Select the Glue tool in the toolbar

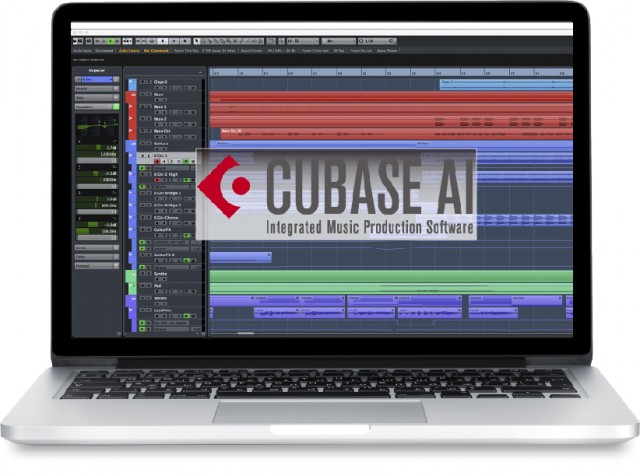tap(216, 41)
